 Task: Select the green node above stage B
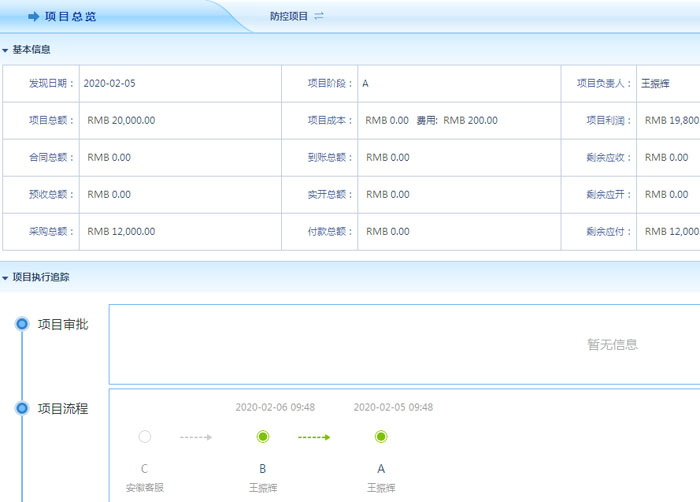(263, 437)
